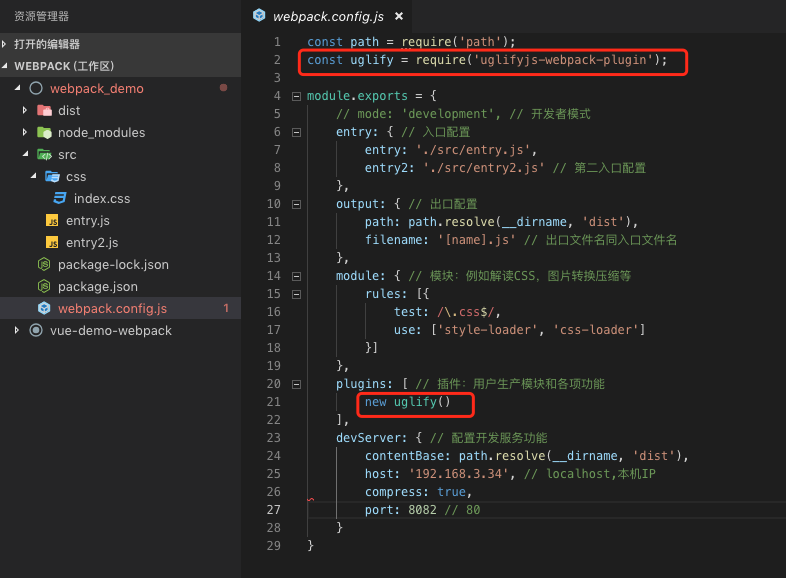Click the circle icon beside vue-demo-webpack
This screenshot has height=578, width=786.
pos(36,330)
